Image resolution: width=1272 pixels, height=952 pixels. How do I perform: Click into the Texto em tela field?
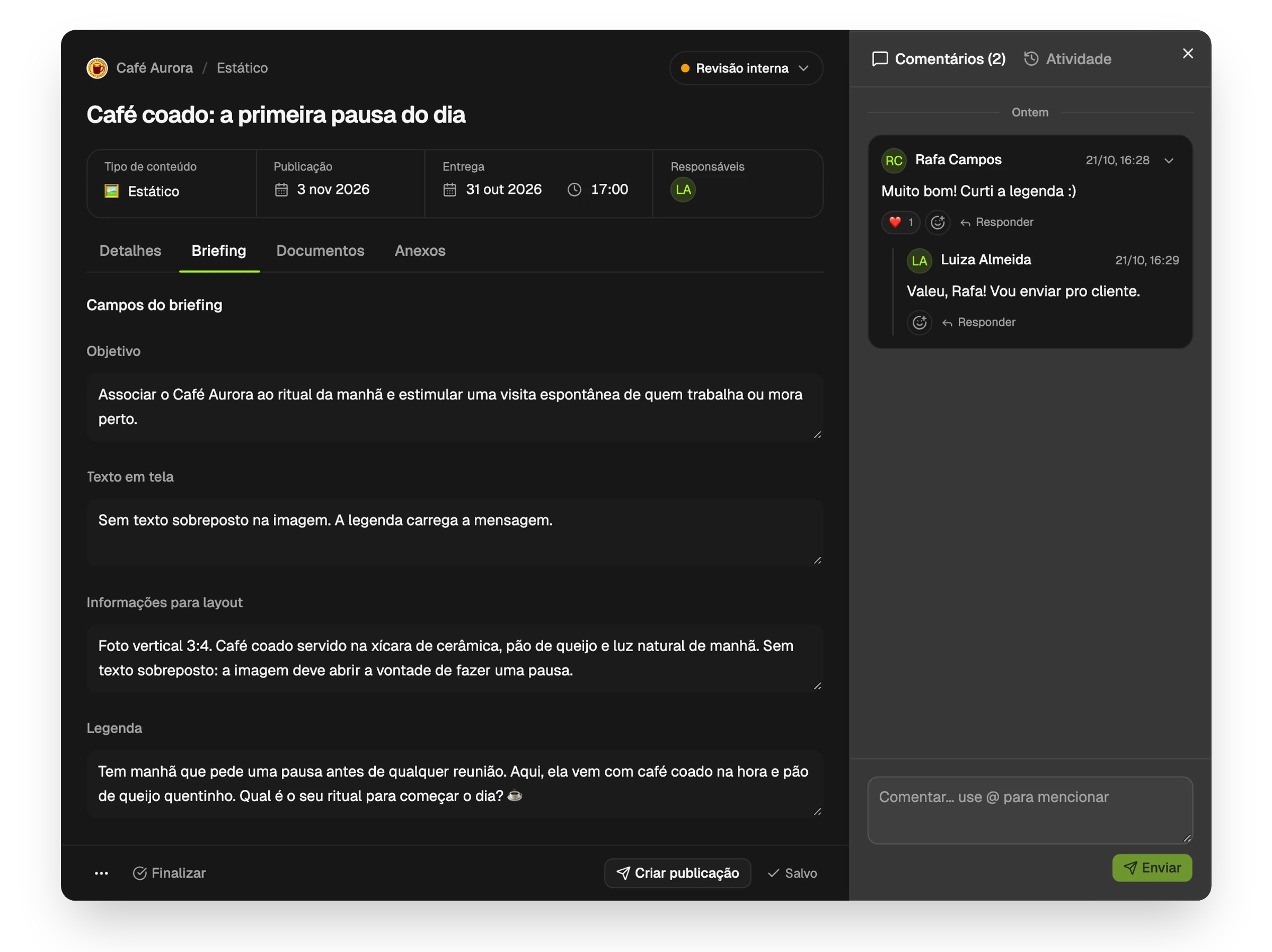(x=455, y=532)
